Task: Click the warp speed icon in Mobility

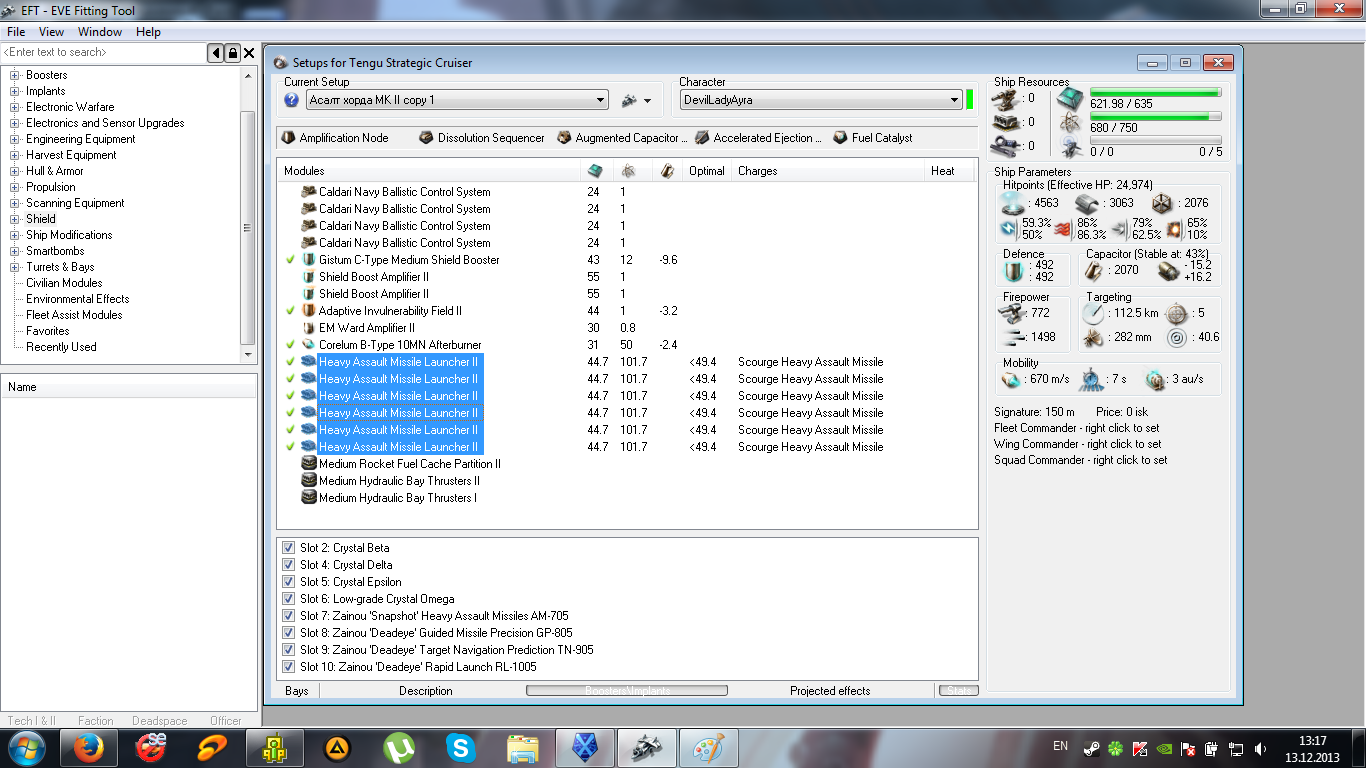Action: [x=1155, y=380]
